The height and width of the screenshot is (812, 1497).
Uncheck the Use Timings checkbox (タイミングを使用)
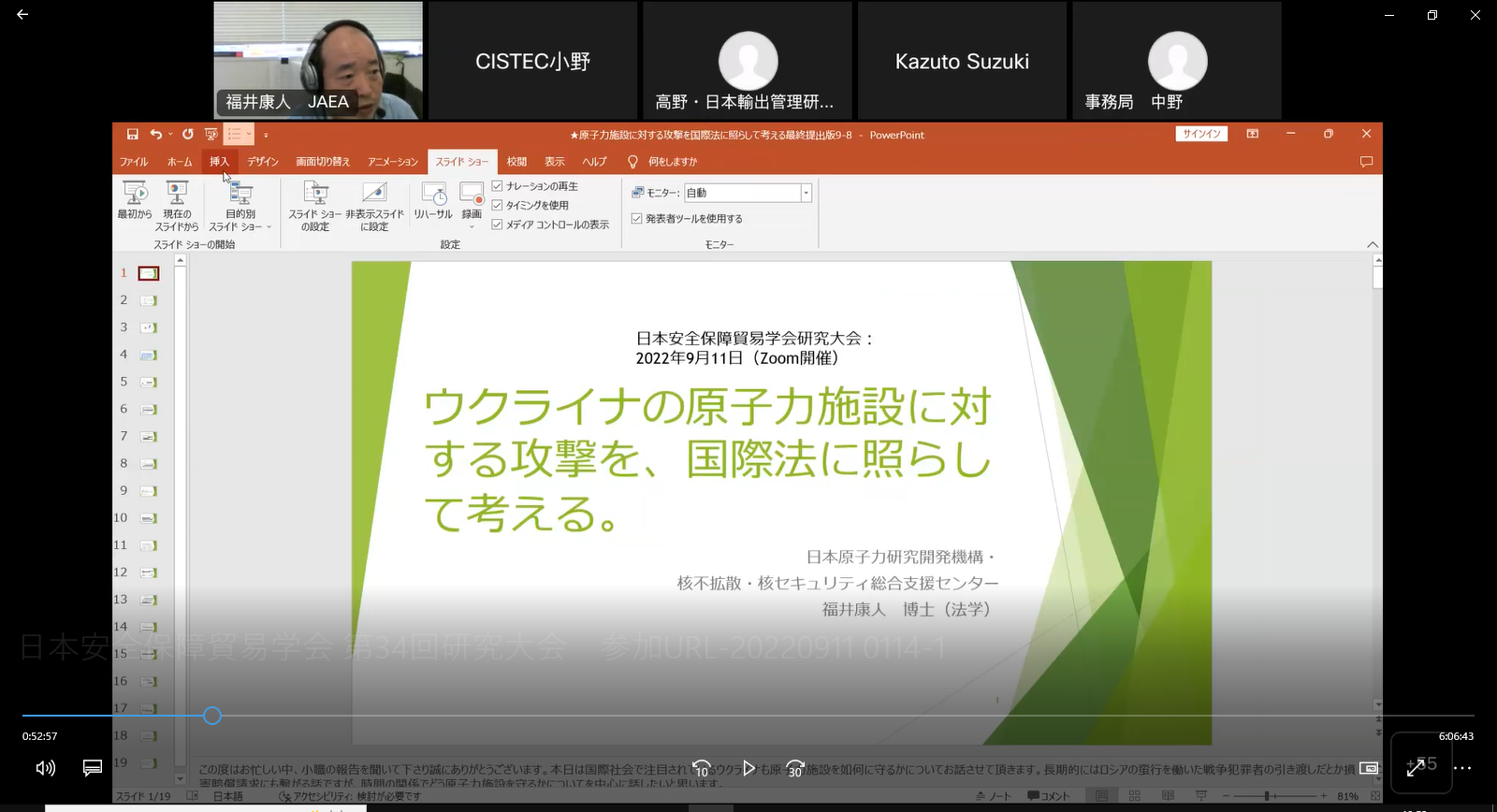(x=498, y=205)
